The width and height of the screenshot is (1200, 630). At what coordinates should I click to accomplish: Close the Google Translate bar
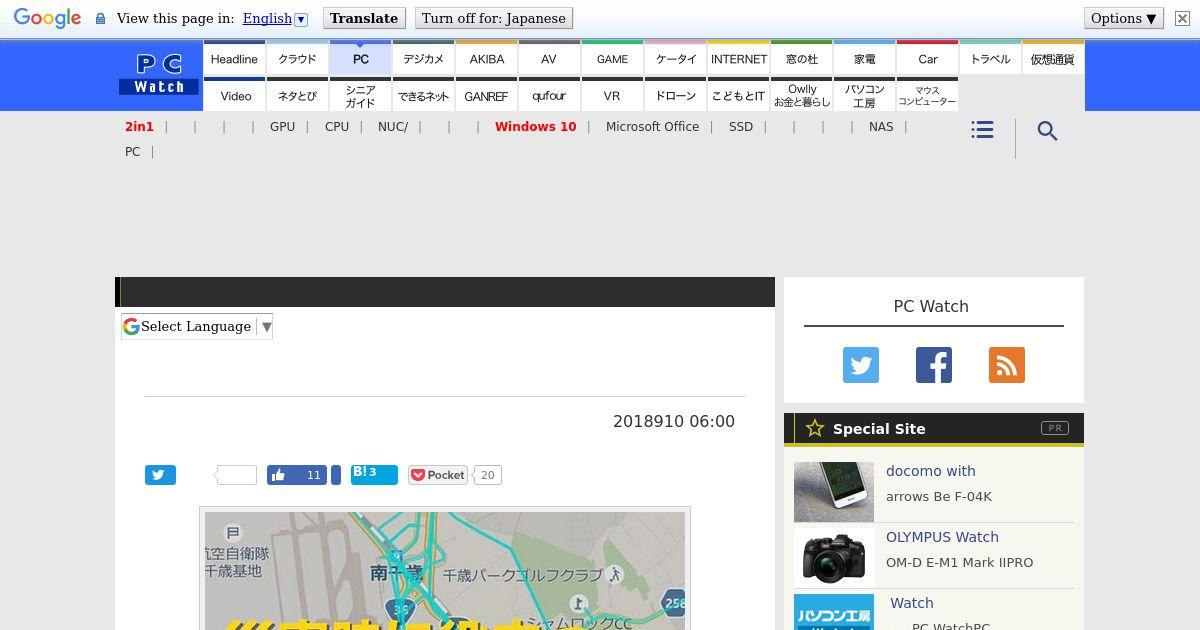(1182, 19)
